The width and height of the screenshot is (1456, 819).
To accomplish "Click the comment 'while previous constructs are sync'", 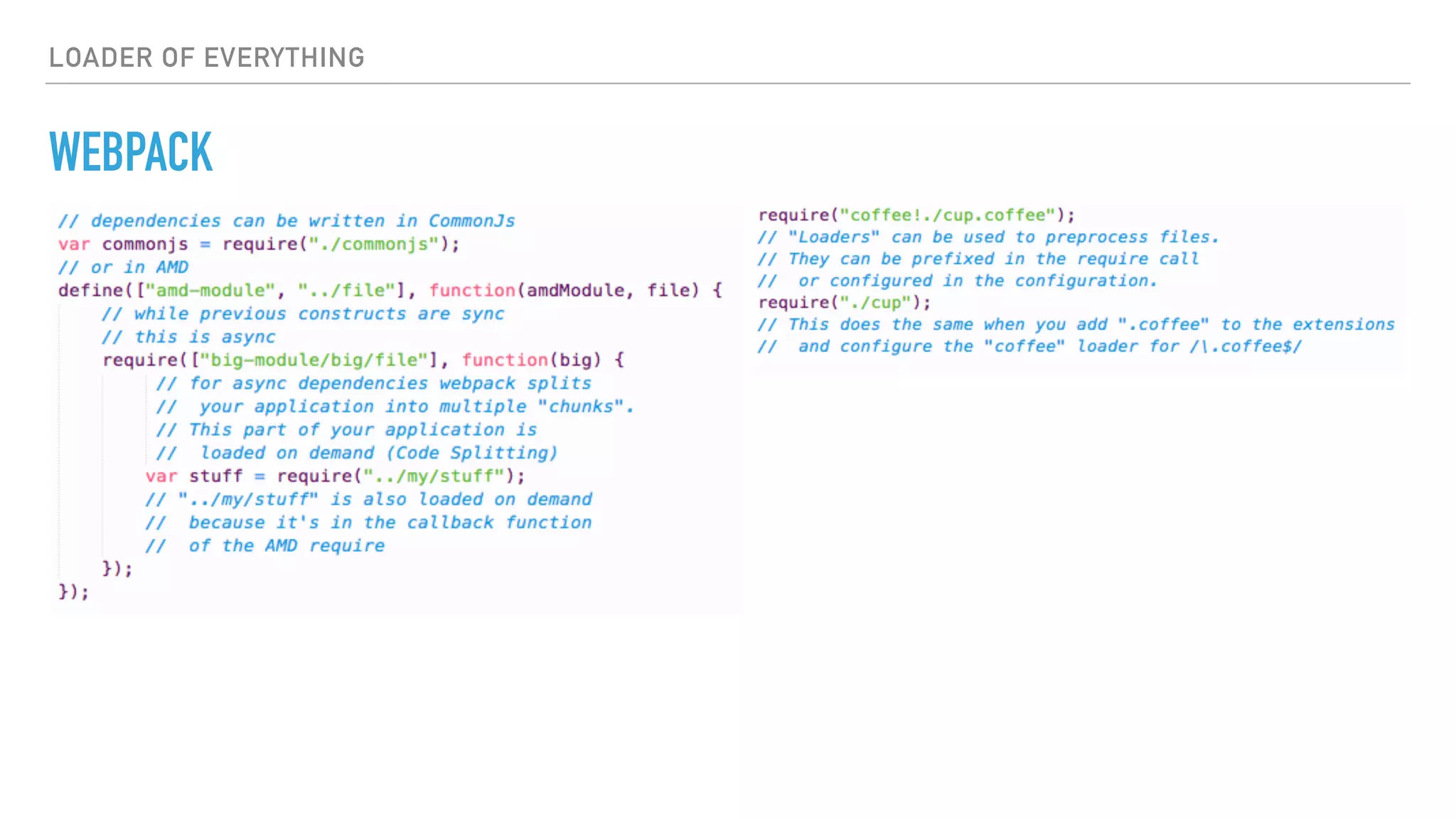I will click(x=303, y=314).
